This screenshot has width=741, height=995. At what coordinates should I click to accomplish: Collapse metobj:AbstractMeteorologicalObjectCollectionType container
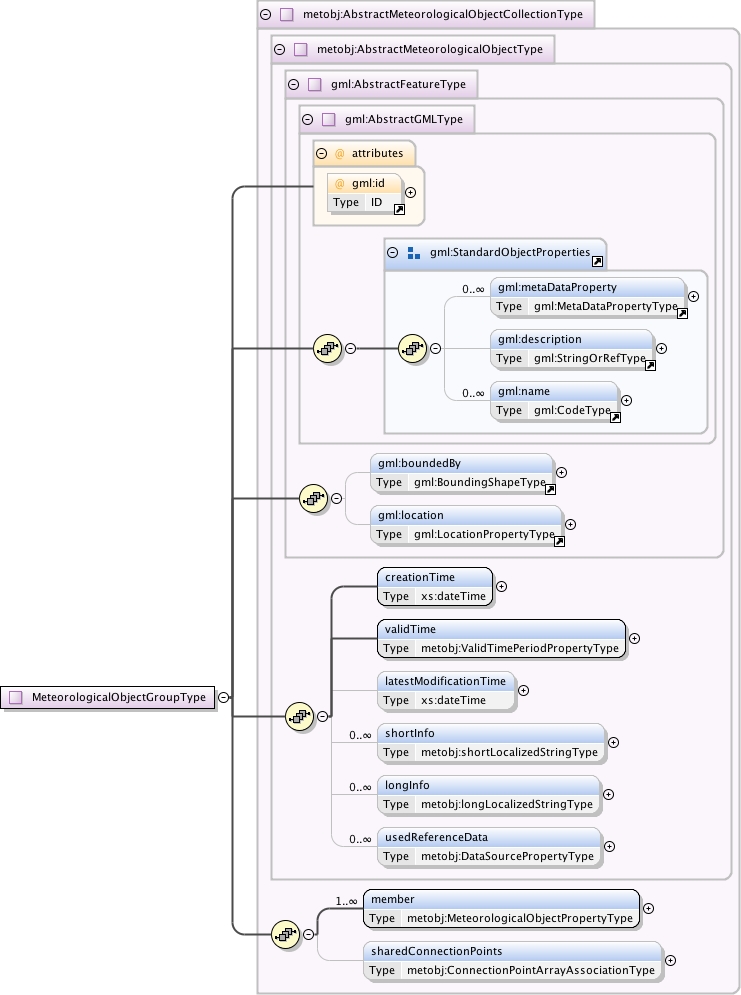click(266, 14)
